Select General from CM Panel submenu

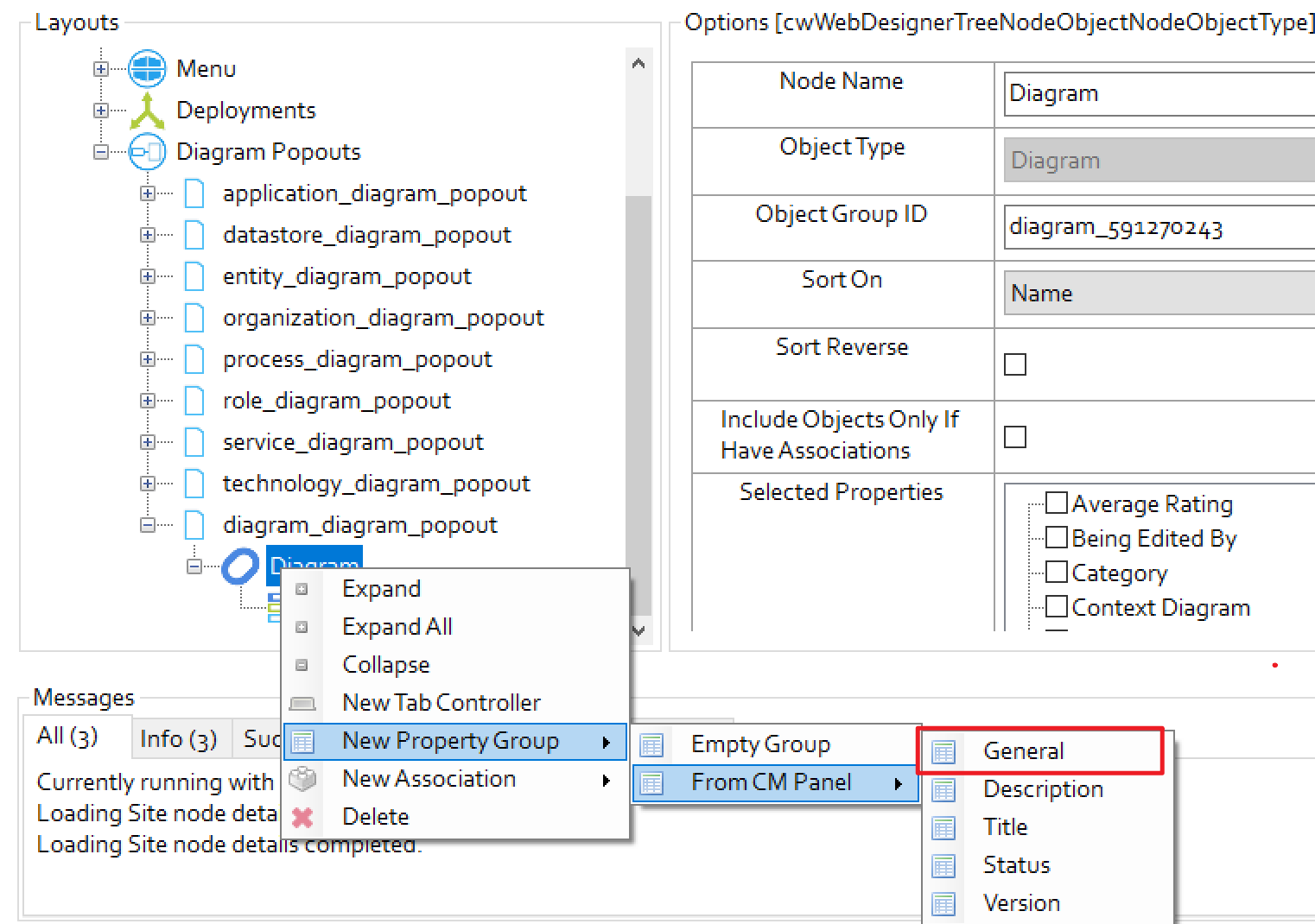[1047, 752]
